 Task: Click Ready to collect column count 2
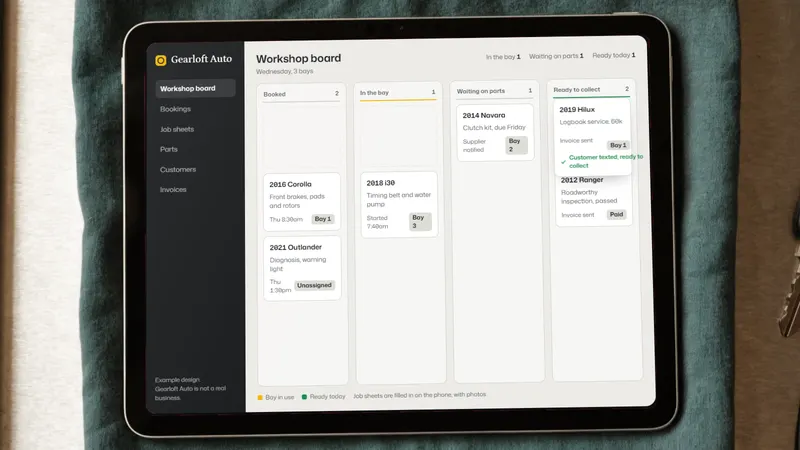pyautogui.click(x=627, y=89)
